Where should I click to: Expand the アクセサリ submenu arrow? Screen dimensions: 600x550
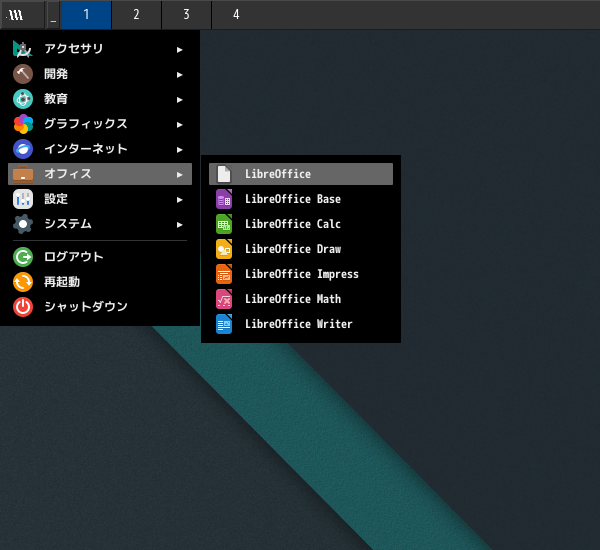tap(180, 49)
